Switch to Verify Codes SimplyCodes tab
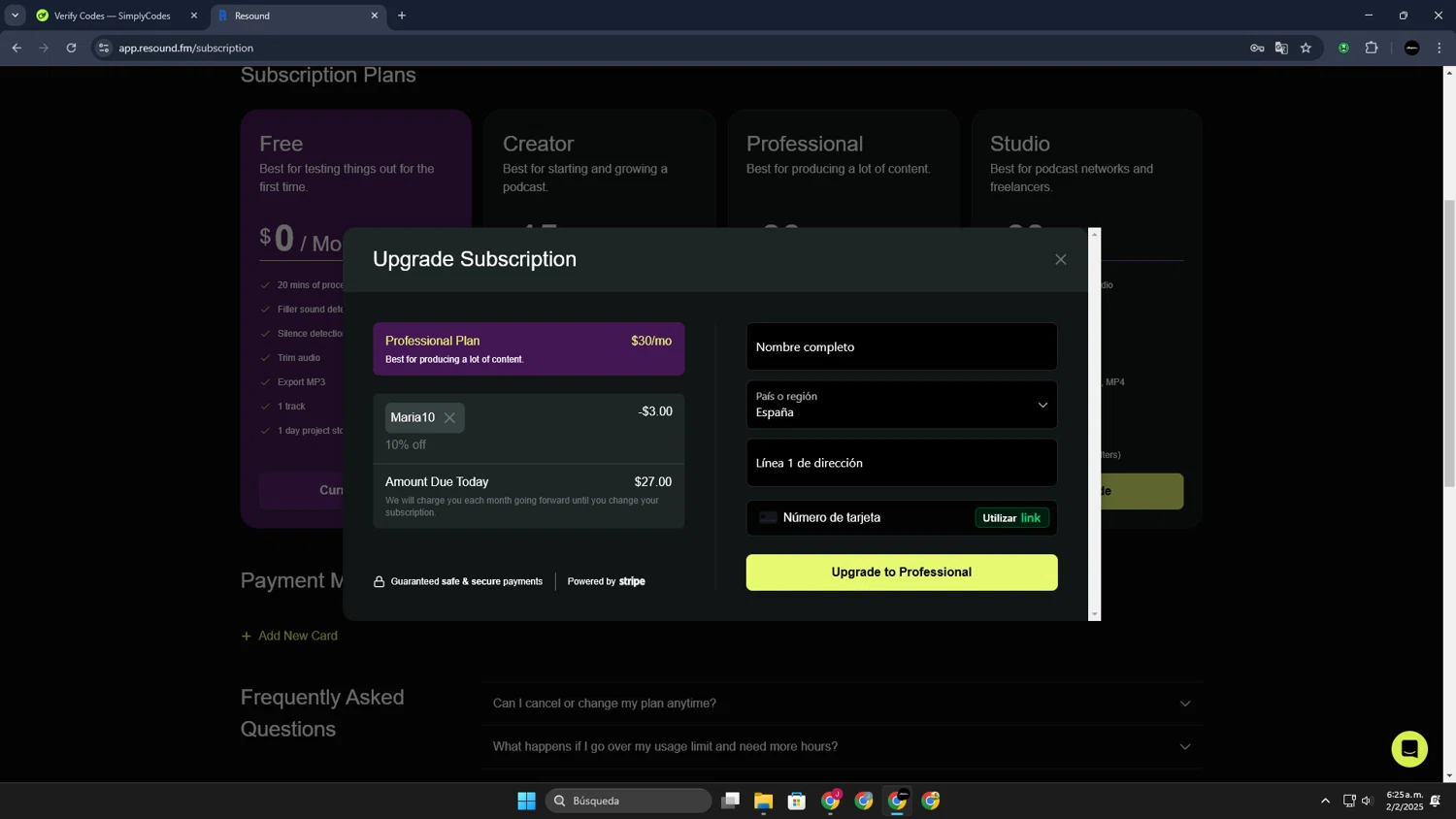 pos(112,16)
